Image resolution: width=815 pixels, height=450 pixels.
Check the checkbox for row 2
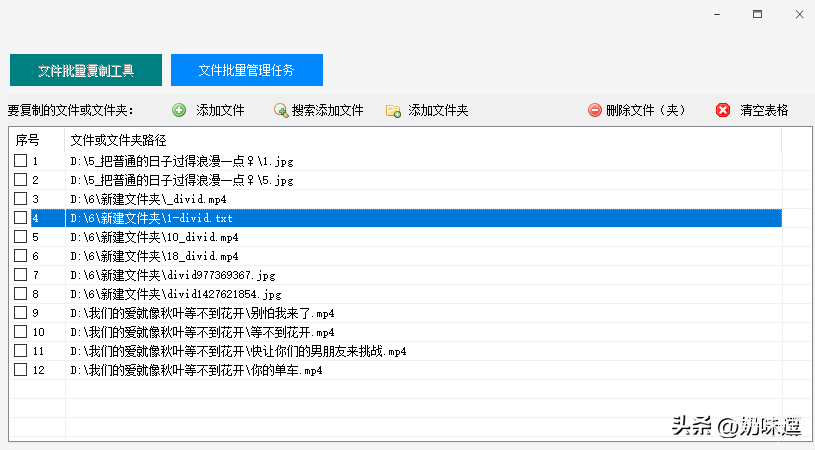pyautogui.click(x=20, y=180)
